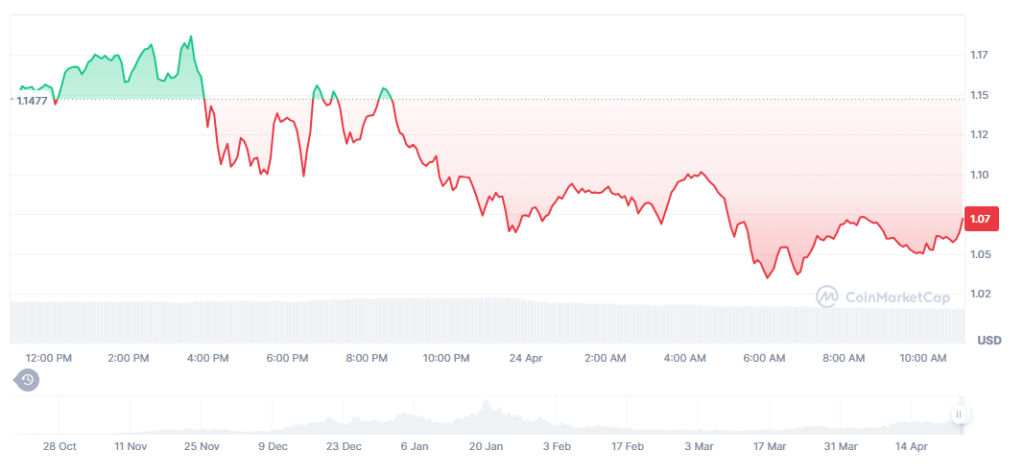Click the CoinMarketCap watermark logo

click(x=826, y=296)
